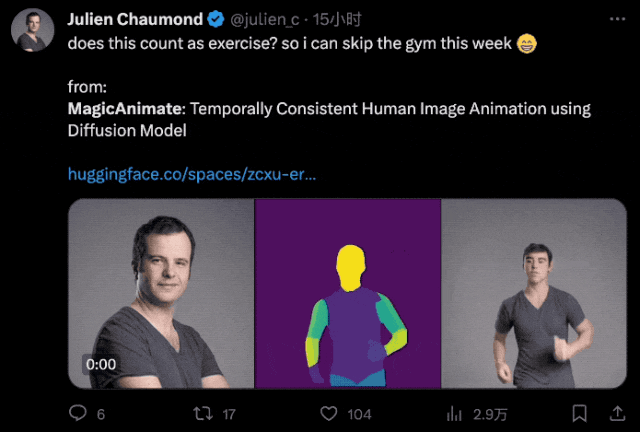Open the view analytics bar chart icon
Viewport: 640px width, 432px height.
coord(455,413)
